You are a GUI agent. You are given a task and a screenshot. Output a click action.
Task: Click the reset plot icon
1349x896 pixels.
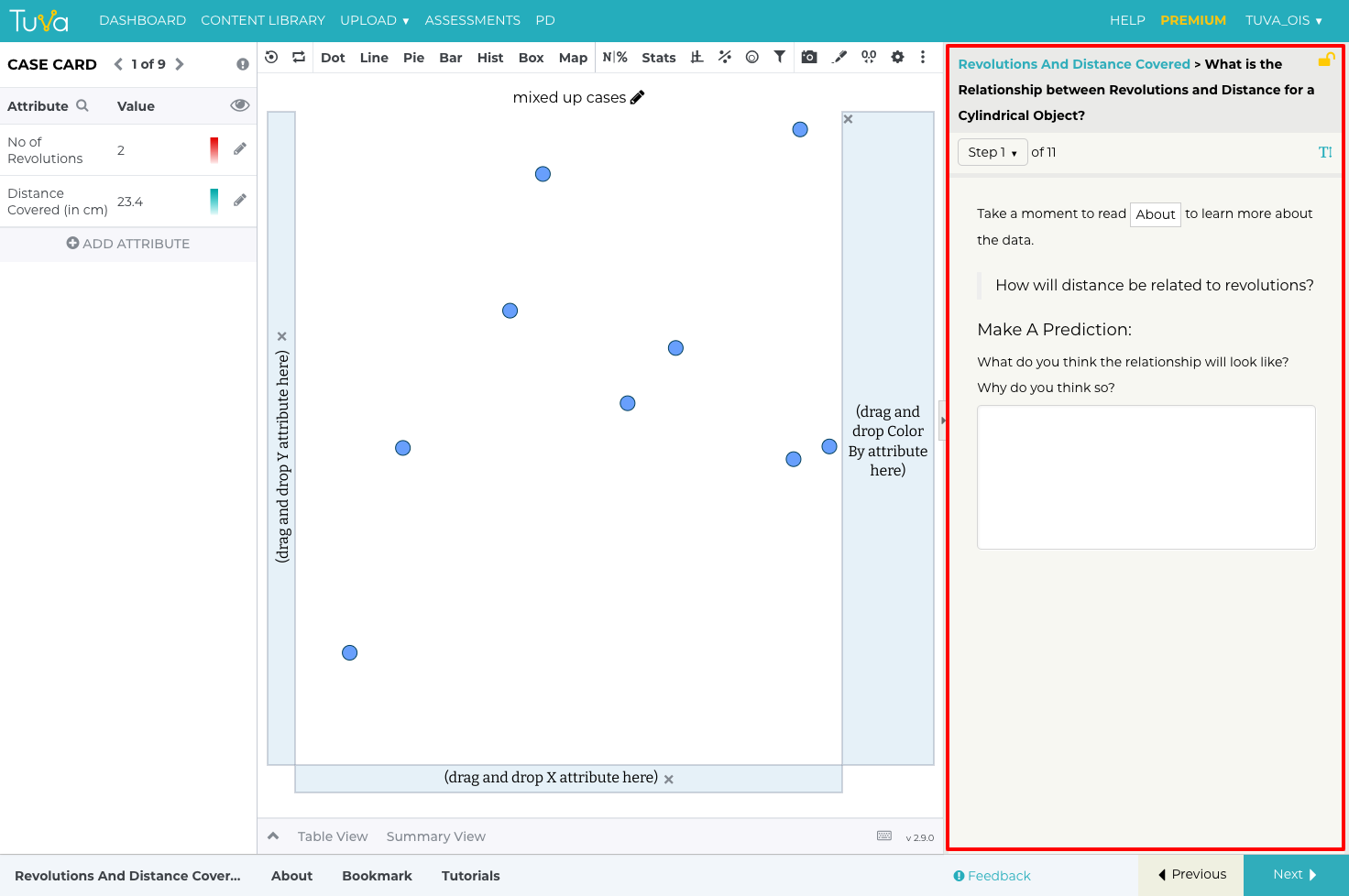click(271, 57)
